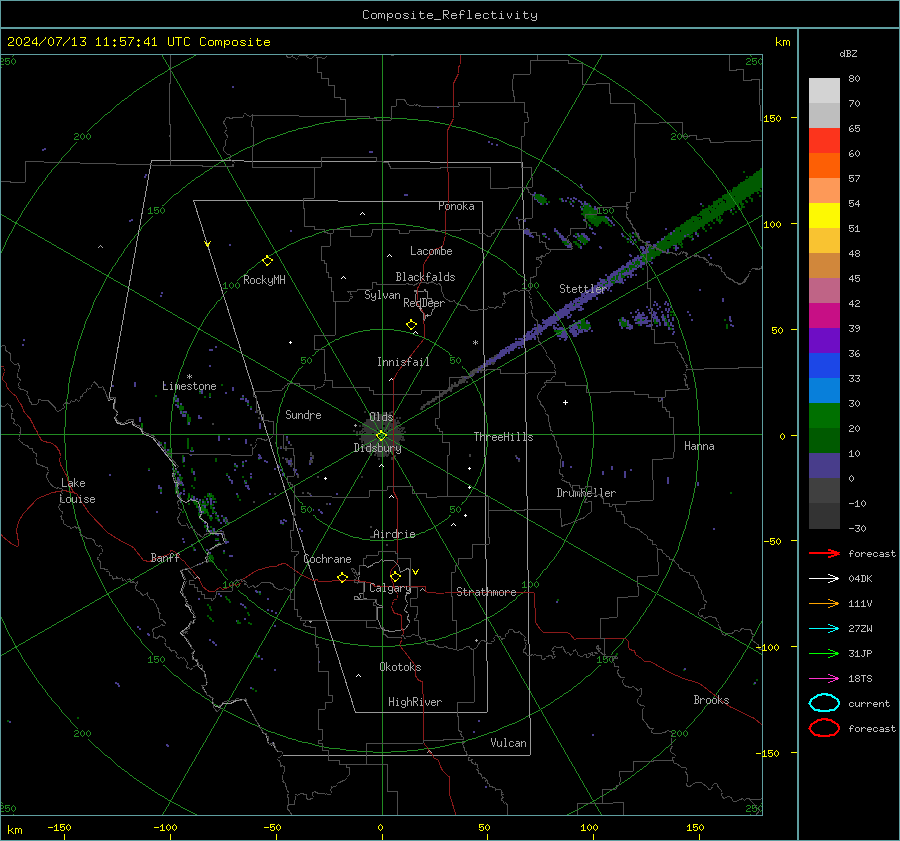Click the Didsbury city label

378,448
